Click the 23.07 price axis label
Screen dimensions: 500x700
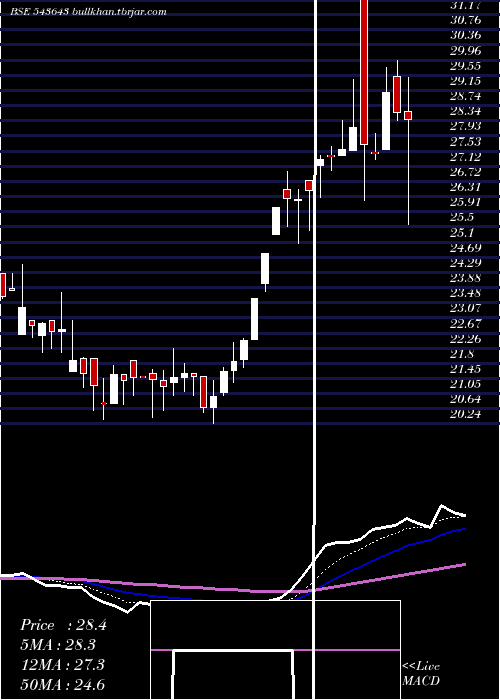(x=466, y=308)
